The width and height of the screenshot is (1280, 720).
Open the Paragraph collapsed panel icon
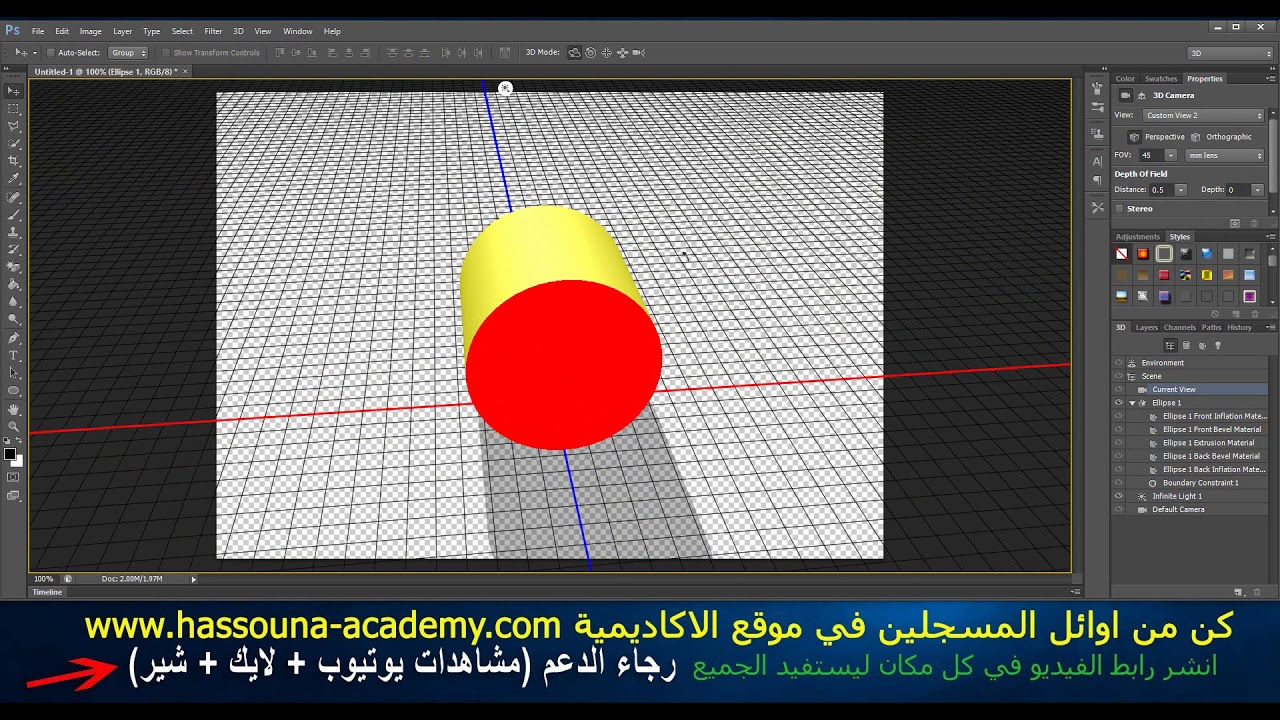click(1097, 180)
